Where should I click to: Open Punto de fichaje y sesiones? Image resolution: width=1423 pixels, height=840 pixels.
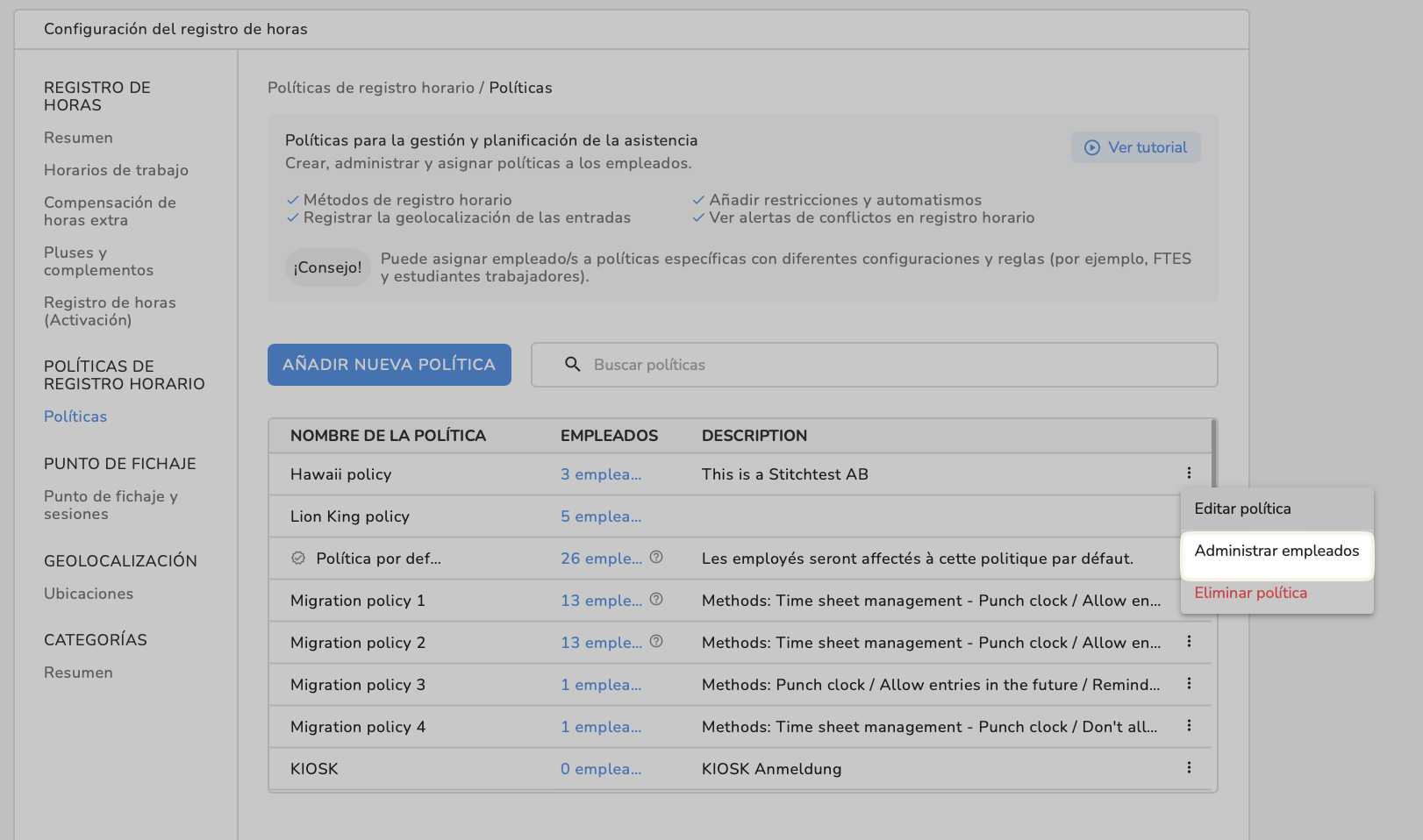coord(111,505)
